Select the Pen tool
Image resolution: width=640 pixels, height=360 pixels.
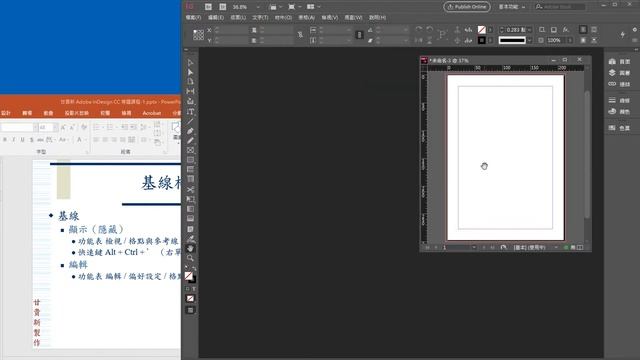(x=190, y=131)
